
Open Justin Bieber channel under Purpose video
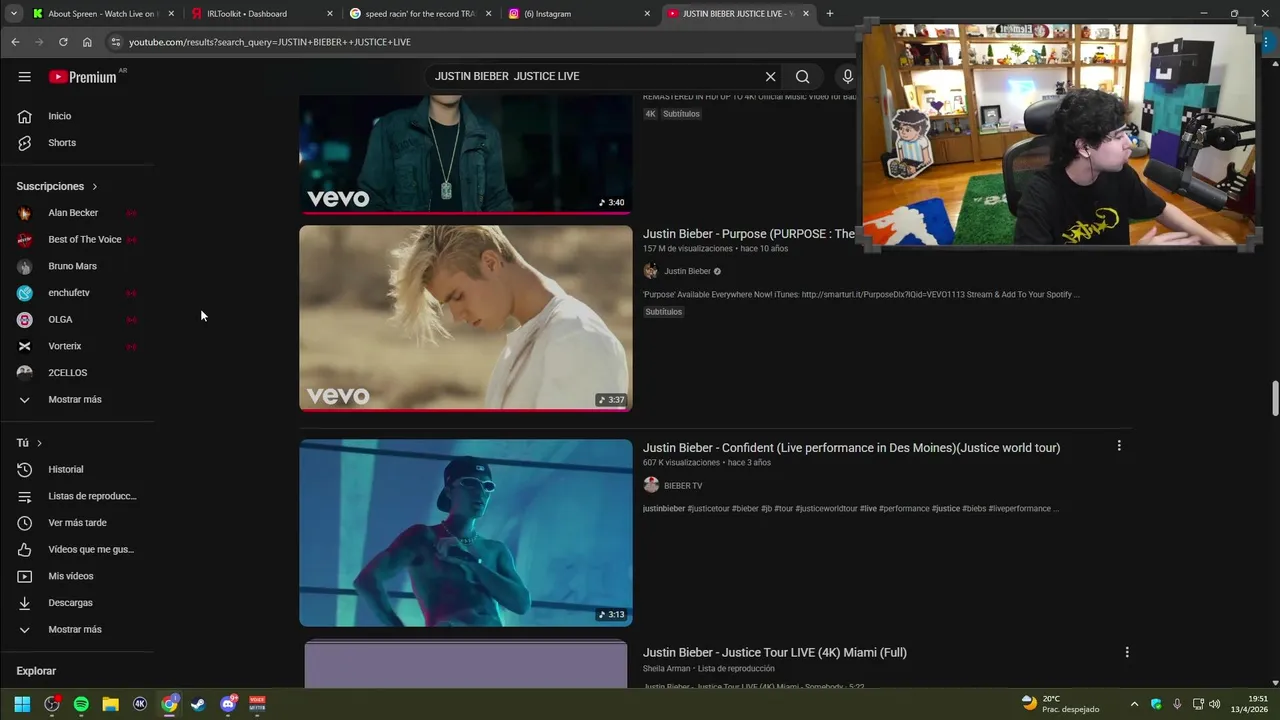pos(687,271)
